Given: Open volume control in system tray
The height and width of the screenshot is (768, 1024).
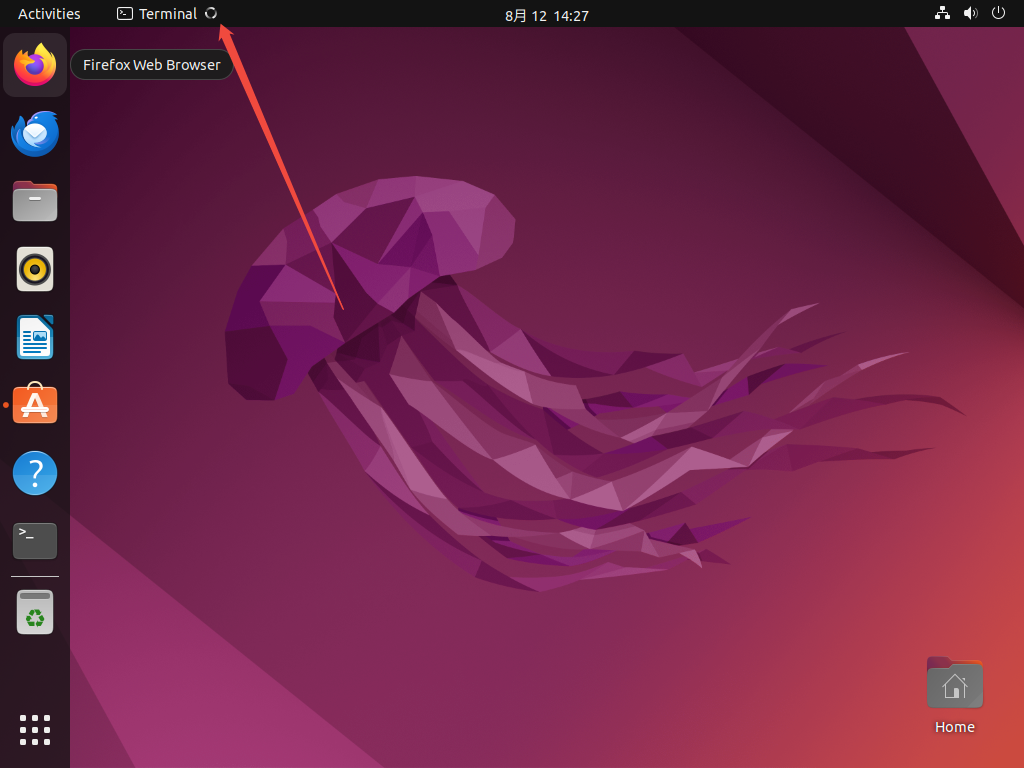Looking at the screenshot, I should pyautogui.click(x=970, y=14).
